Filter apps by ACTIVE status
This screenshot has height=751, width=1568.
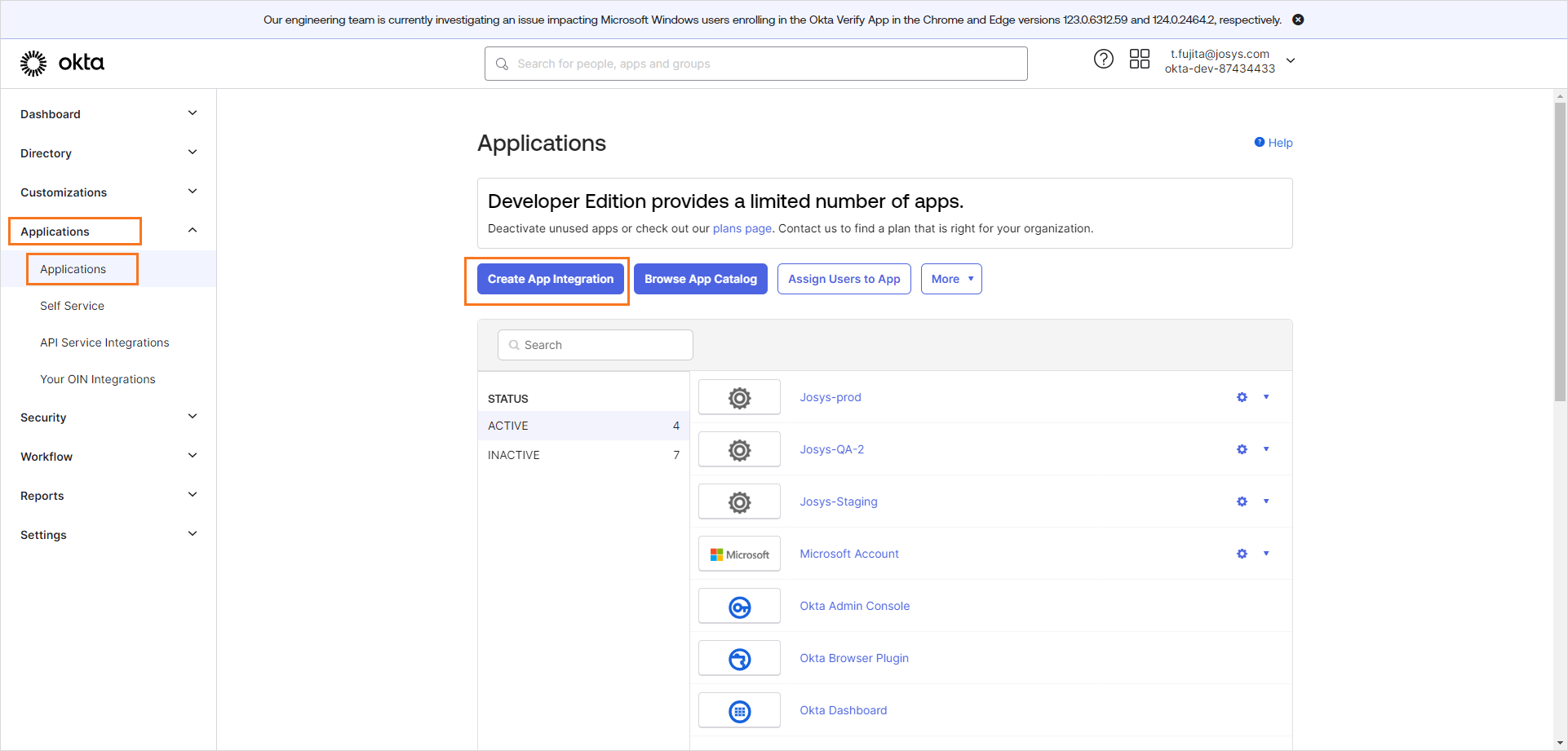(x=583, y=426)
